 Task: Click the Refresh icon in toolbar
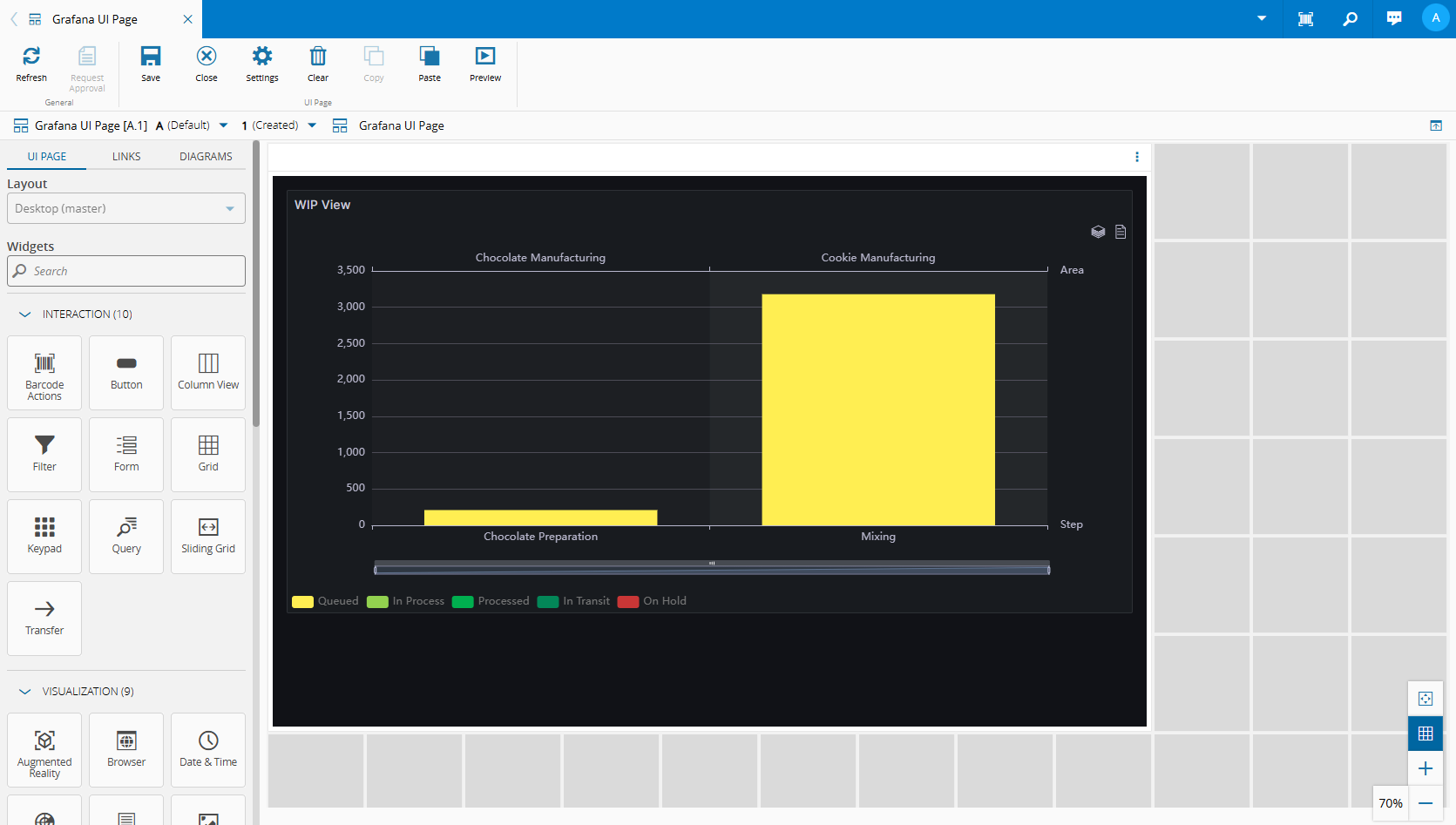[x=31, y=57]
